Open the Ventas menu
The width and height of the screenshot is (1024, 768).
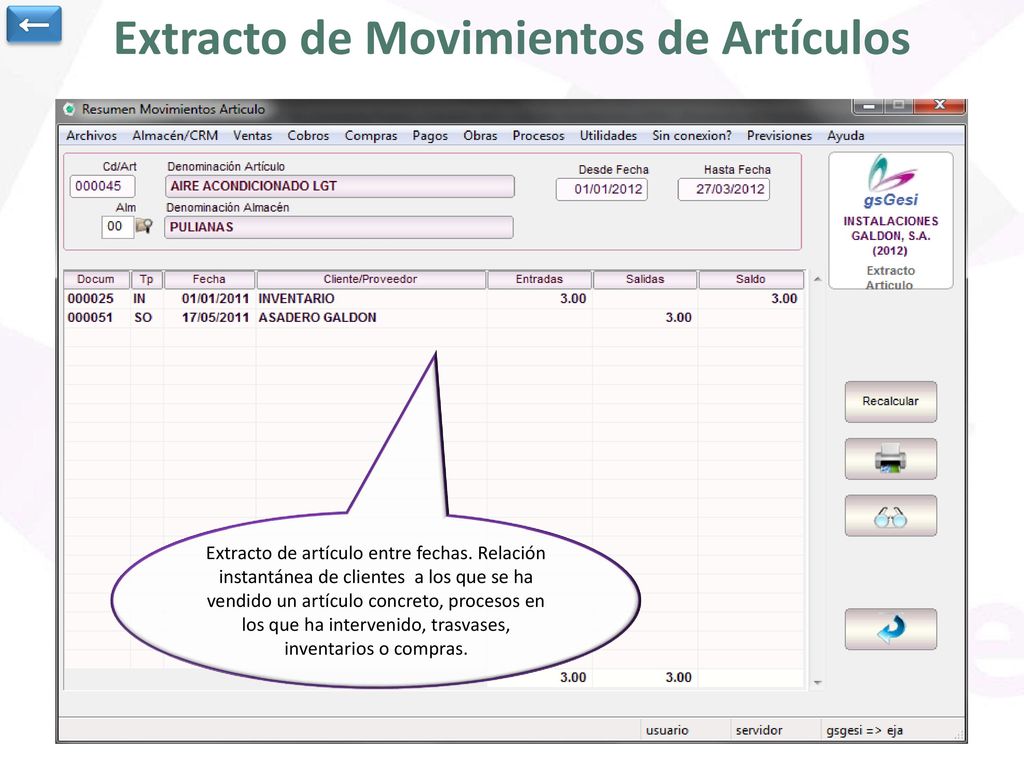(x=253, y=136)
